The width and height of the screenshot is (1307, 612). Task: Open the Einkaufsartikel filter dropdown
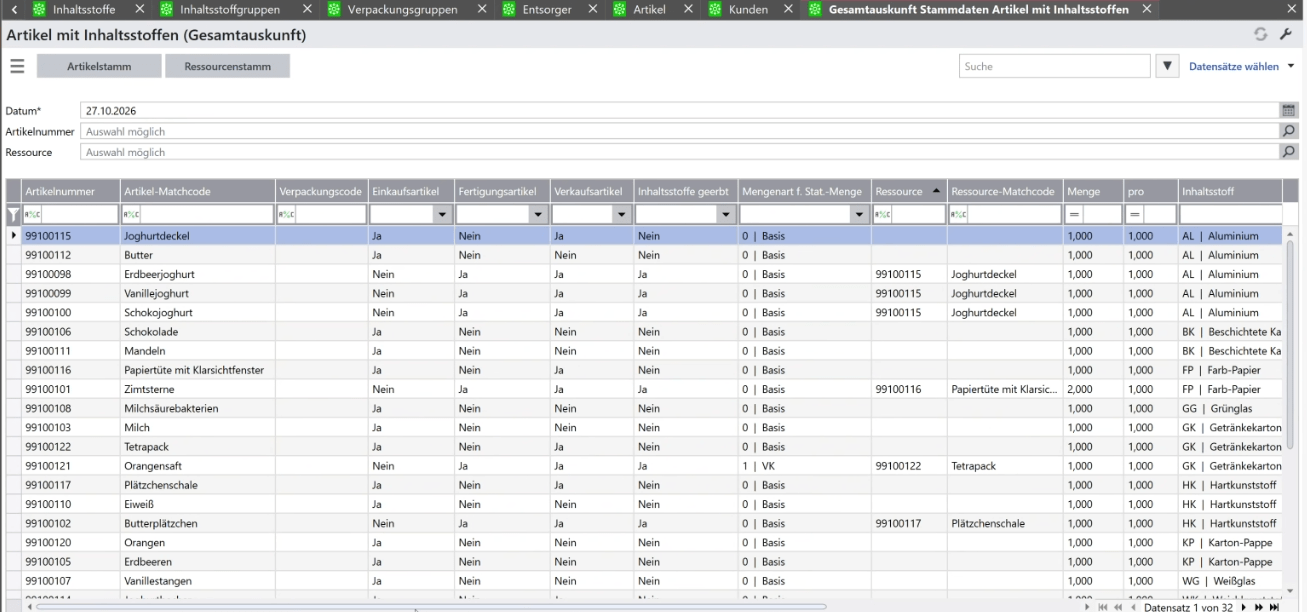coord(441,214)
